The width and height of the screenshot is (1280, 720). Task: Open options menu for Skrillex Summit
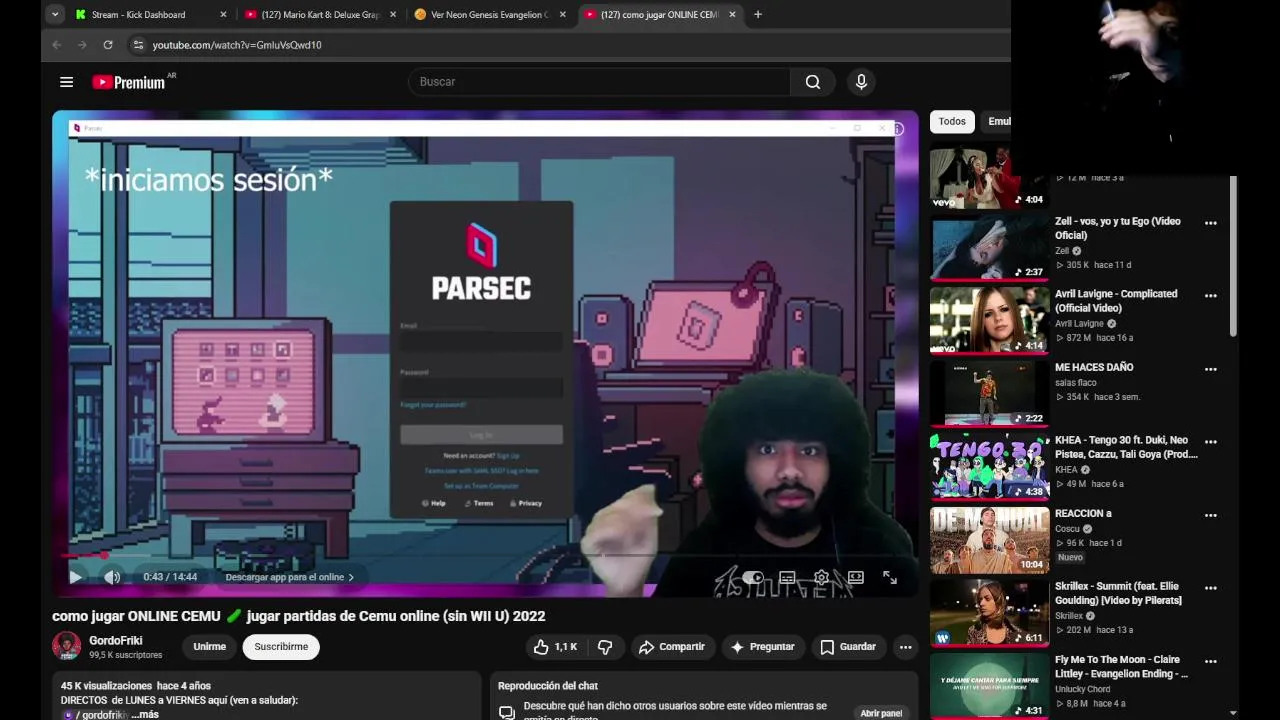(x=1211, y=589)
